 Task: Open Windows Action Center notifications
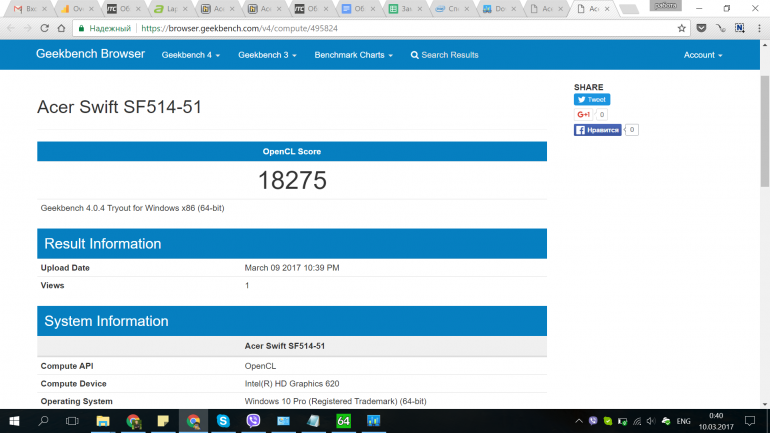click(750, 421)
